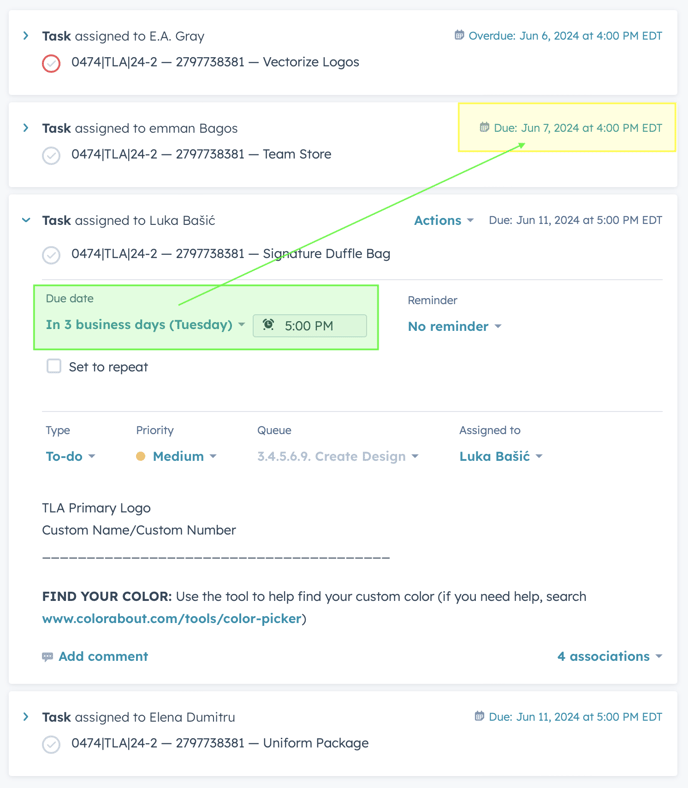Click calendar icon next to Overdue Jun 6

pyautogui.click(x=459, y=35)
